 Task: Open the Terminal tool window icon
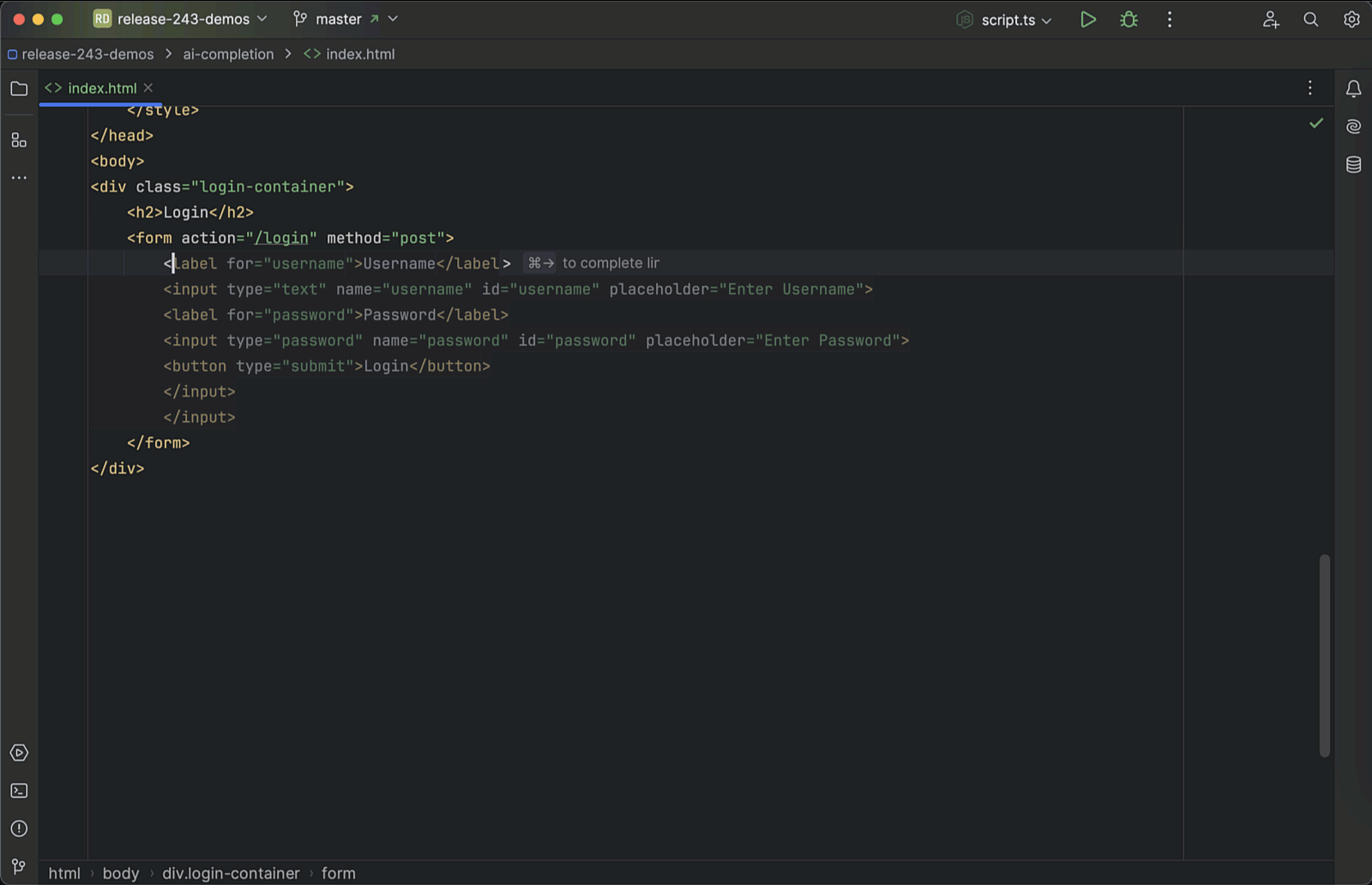[19, 791]
